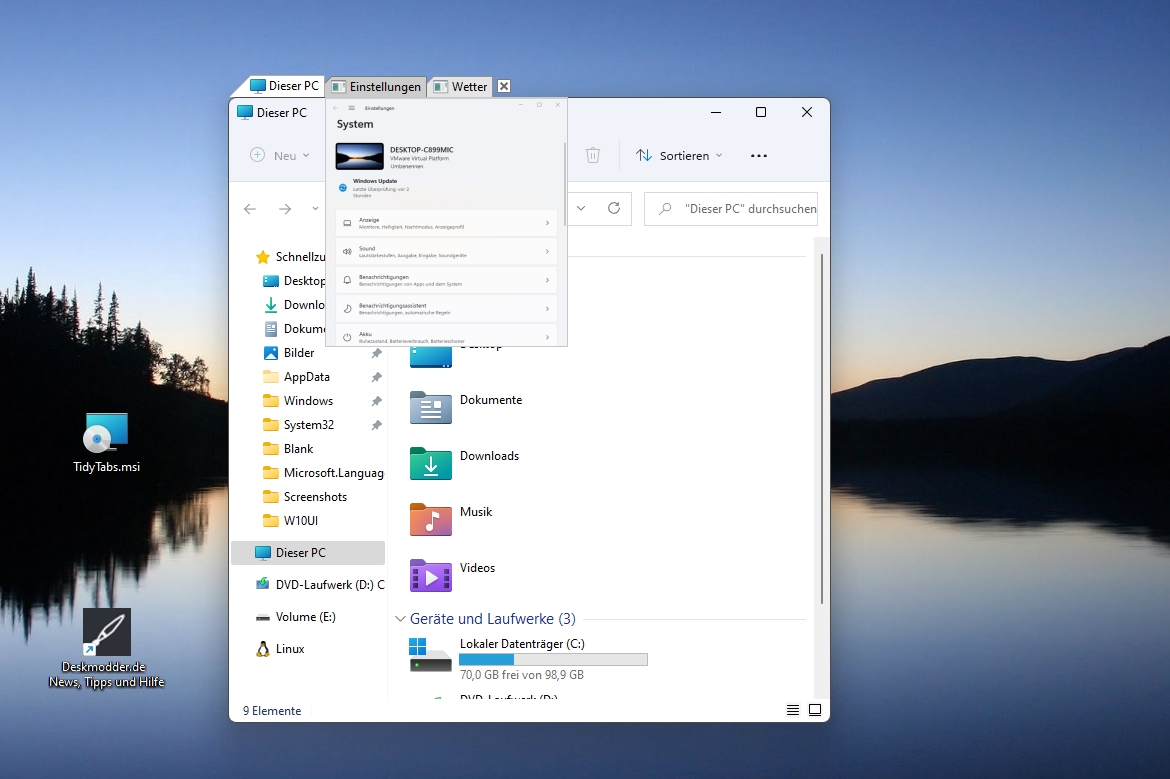This screenshot has height=779, width=1170.
Task: Select Volume (E:) in the sidebar
Action: 295,617
